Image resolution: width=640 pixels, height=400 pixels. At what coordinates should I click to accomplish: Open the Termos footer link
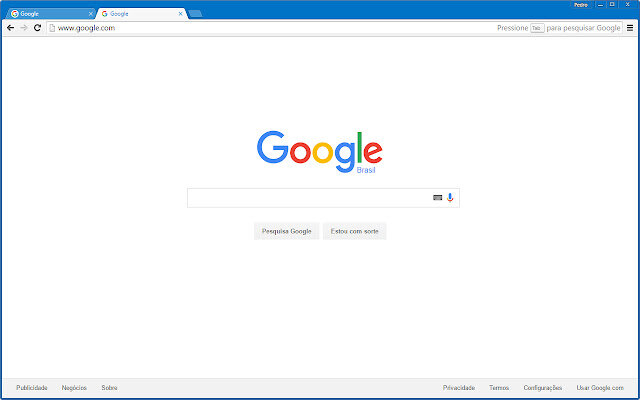pos(499,388)
